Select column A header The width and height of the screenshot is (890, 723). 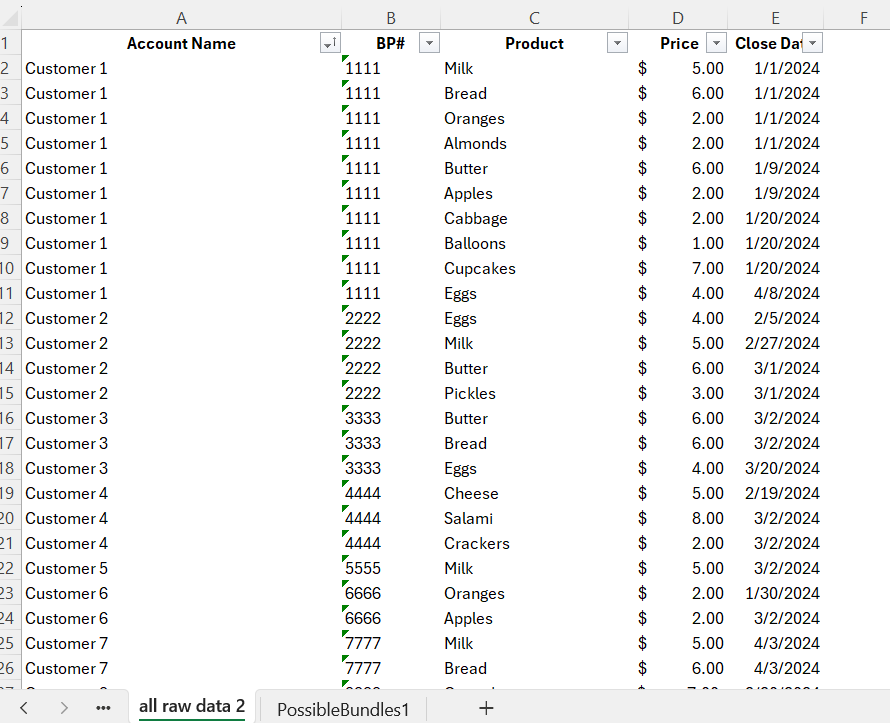[182, 18]
